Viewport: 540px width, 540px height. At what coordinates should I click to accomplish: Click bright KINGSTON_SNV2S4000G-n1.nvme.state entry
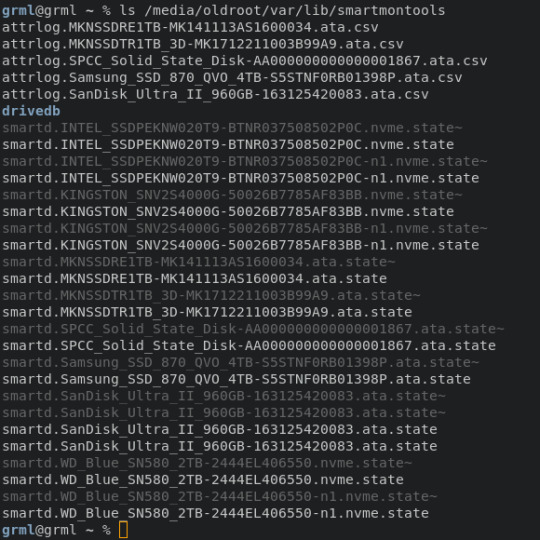[x=240, y=246]
